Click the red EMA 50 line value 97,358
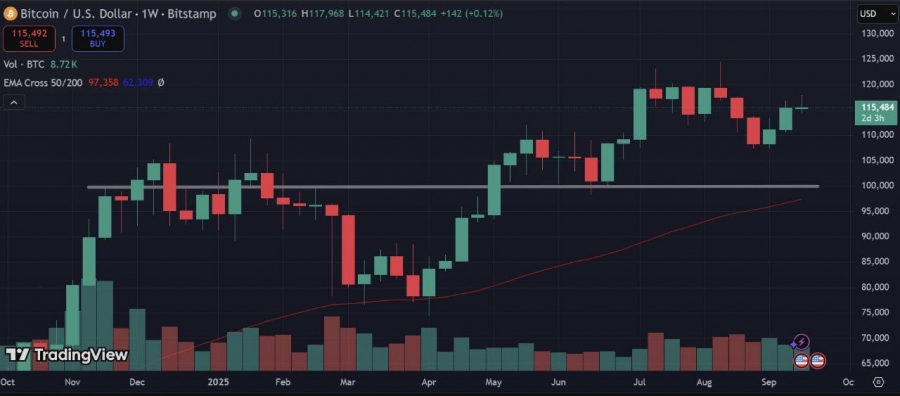The width and height of the screenshot is (900, 396). (x=103, y=83)
